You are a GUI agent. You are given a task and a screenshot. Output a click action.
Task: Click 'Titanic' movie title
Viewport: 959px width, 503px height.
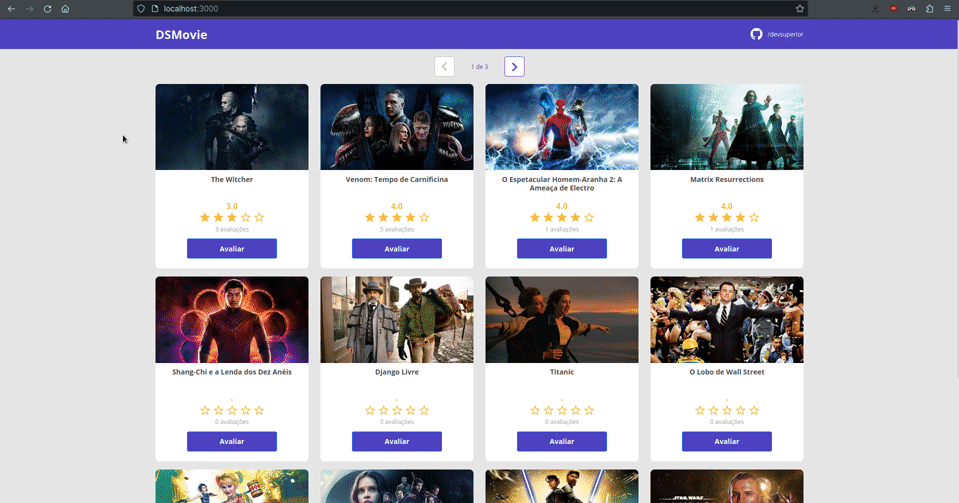point(562,372)
